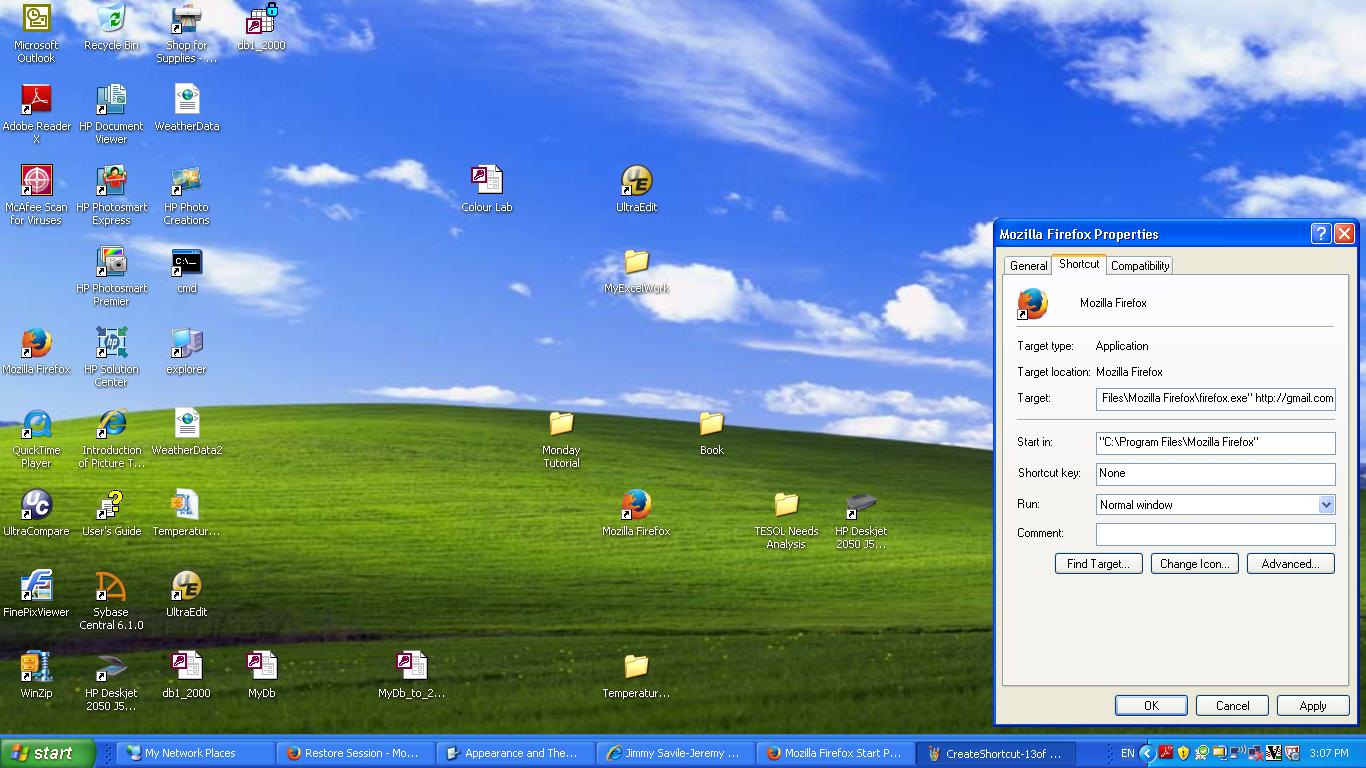Viewport: 1366px width, 768px height.
Task: Select the QuickTime Player icon
Action: pos(36,425)
